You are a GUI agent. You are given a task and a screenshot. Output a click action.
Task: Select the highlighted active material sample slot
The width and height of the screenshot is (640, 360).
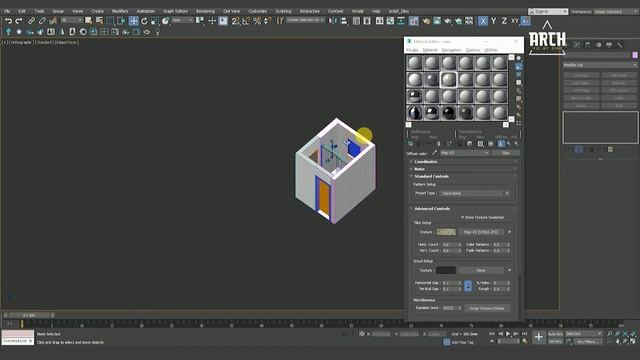point(449,80)
